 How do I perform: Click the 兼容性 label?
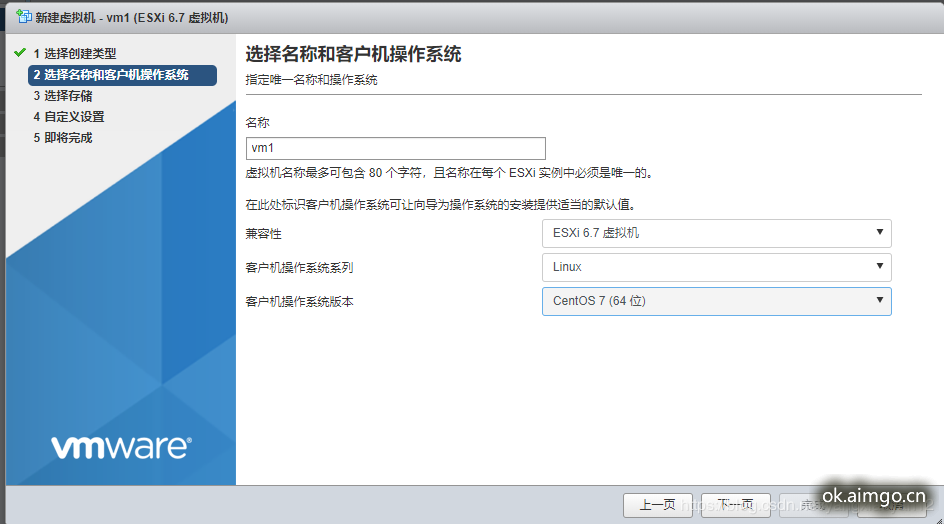pos(263,234)
